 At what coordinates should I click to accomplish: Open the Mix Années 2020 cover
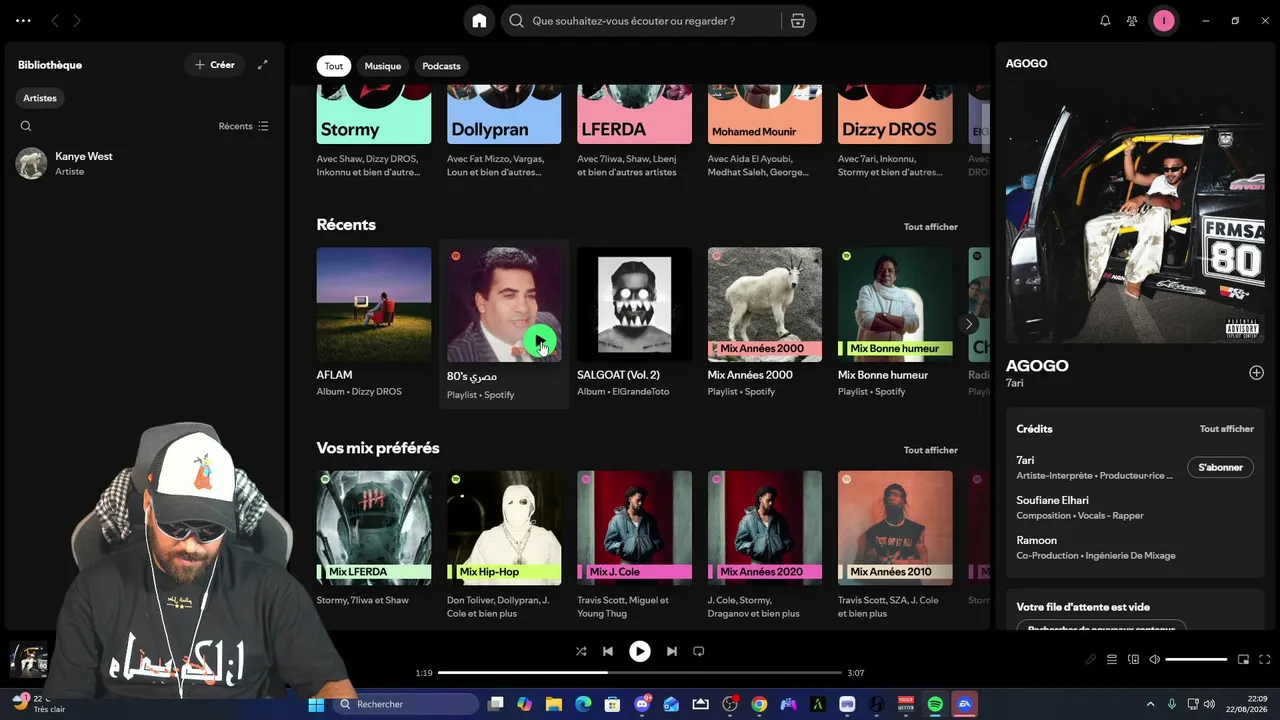pyautogui.click(x=765, y=528)
